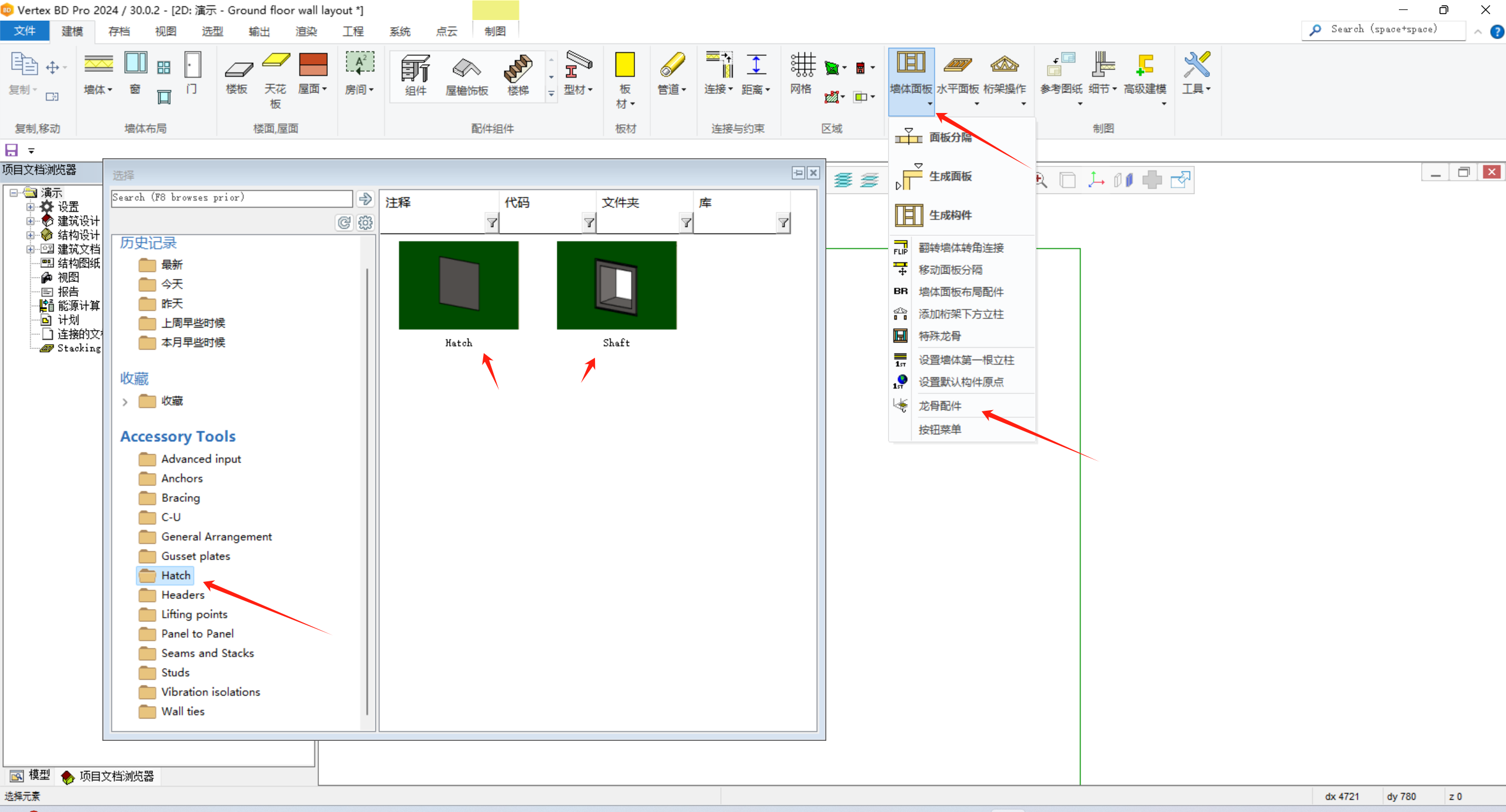Open the 房间 room dropdown
Screen dimensions: 1506x812
pyautogui.click(x=371, y=89)
